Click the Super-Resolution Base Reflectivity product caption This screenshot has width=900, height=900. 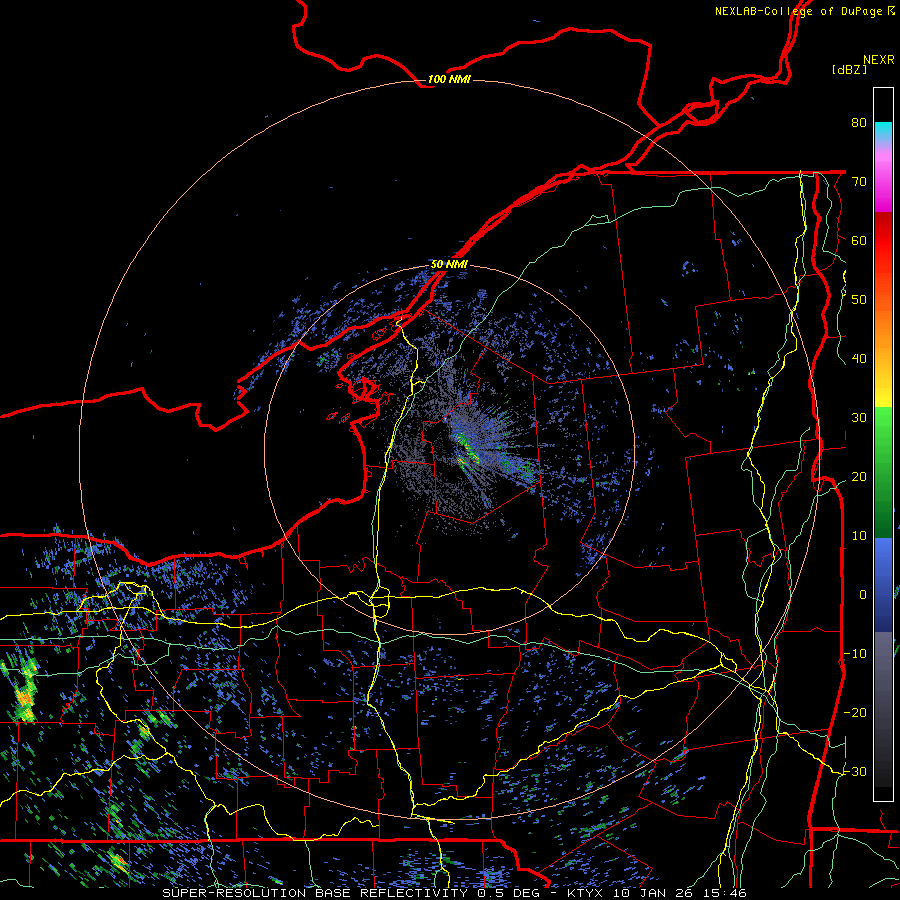(x=454, y=893)
